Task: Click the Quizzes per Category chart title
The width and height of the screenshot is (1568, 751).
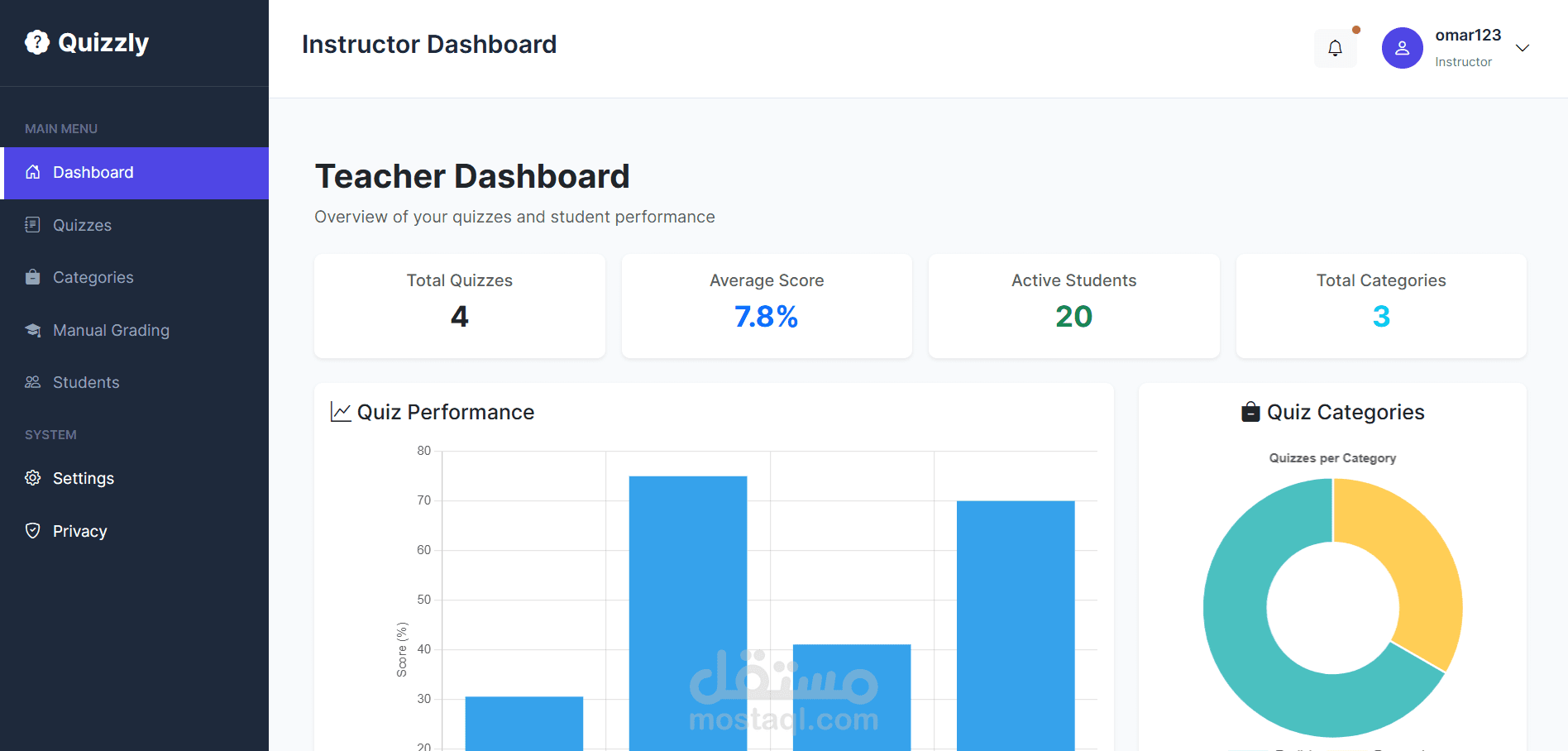Action: click(1332, 458)
